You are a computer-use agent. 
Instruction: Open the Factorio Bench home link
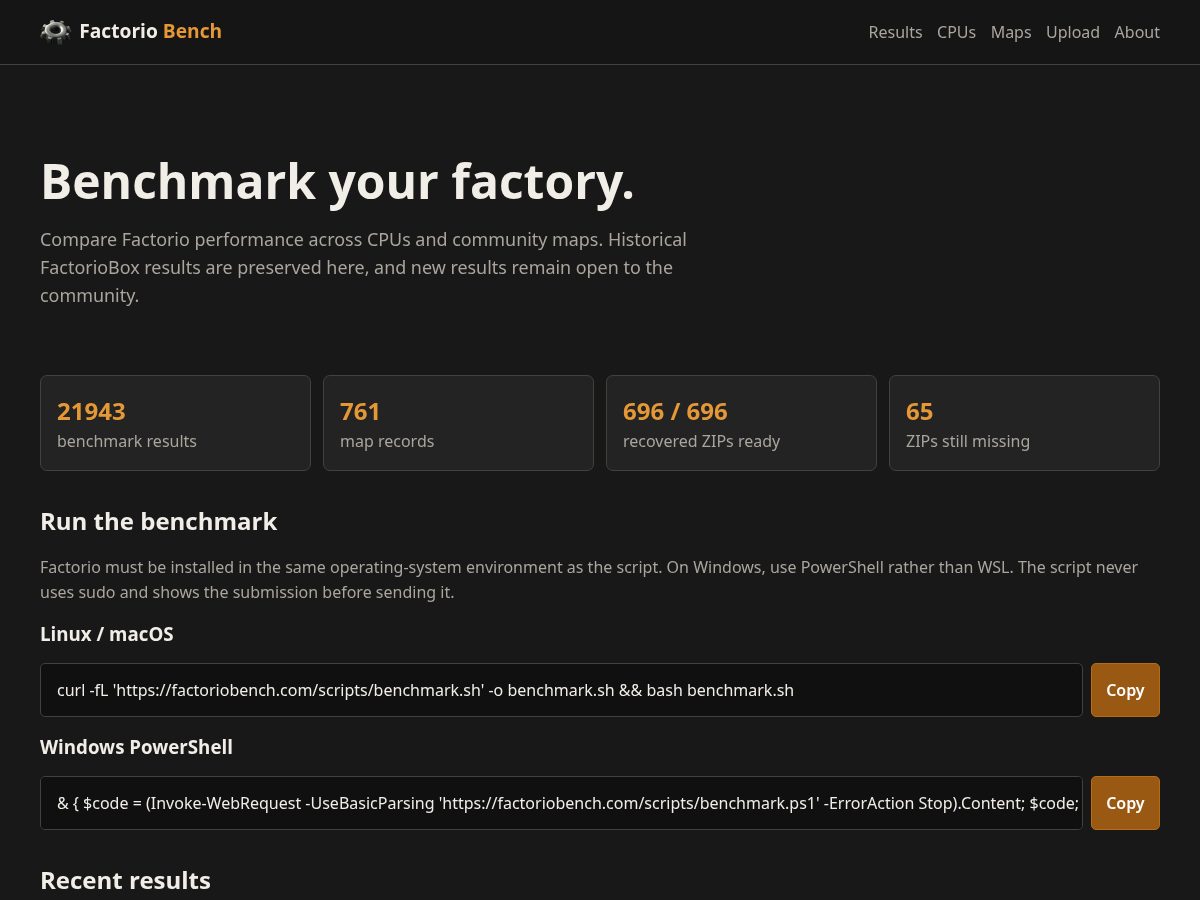(131, 32)
